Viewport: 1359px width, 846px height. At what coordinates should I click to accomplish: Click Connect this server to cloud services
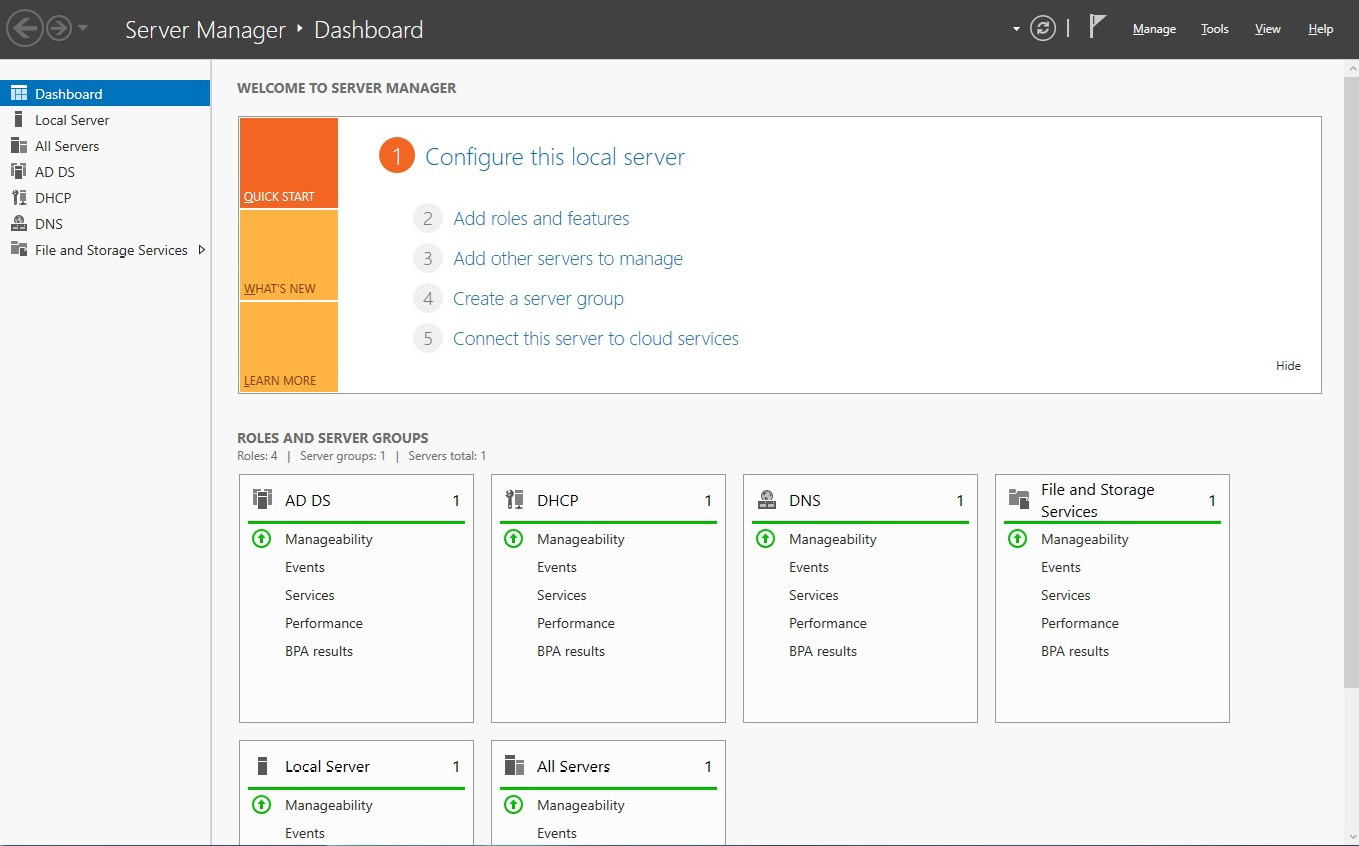[596, 338]
